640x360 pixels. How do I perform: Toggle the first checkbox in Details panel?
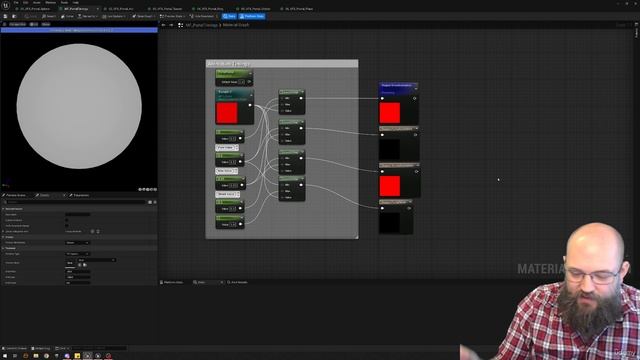(67, 220)
